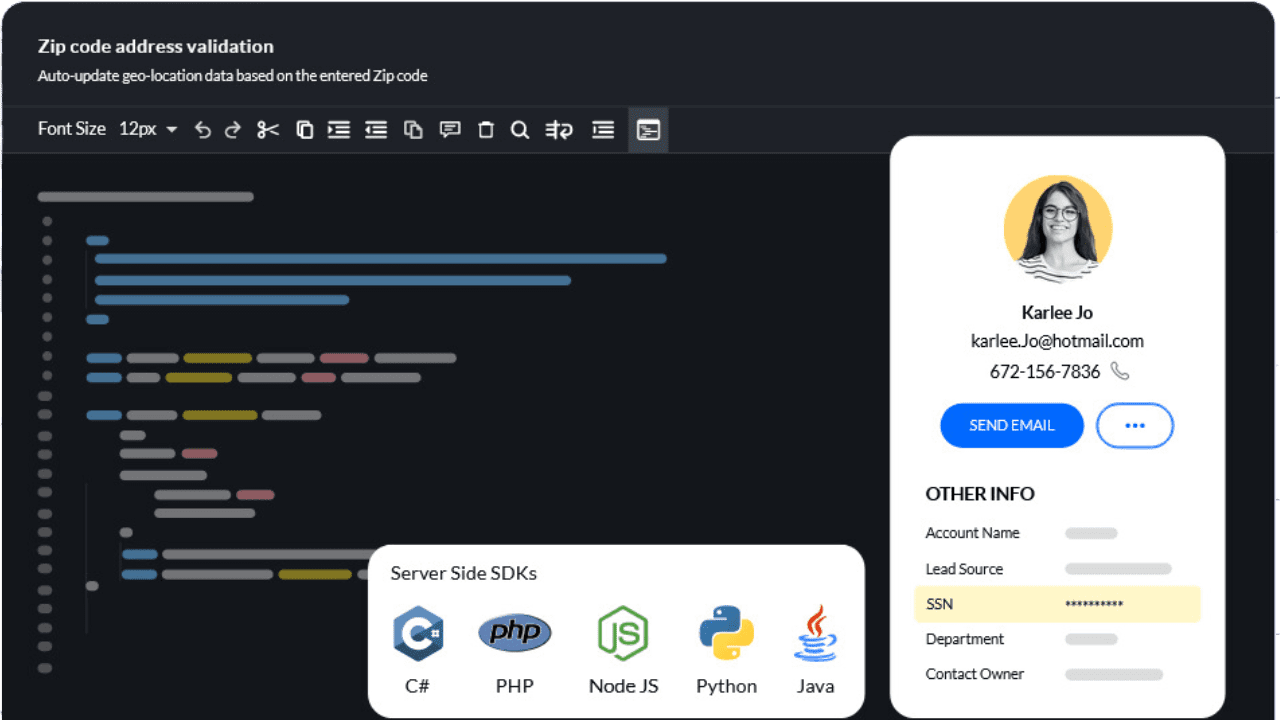The image size is (1280, 720).
Task: Click the comment speech bubble icon
Action: (450, 130)
